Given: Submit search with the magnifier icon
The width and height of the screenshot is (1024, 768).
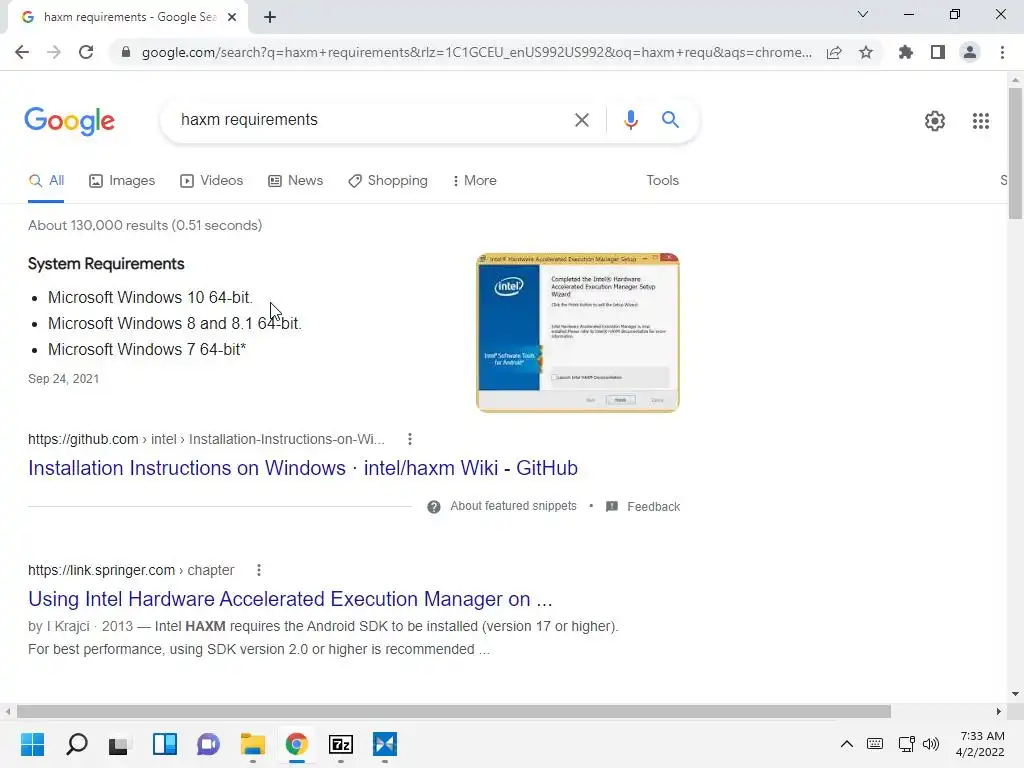Looking at the screenshot, I should tap(670, 120).
